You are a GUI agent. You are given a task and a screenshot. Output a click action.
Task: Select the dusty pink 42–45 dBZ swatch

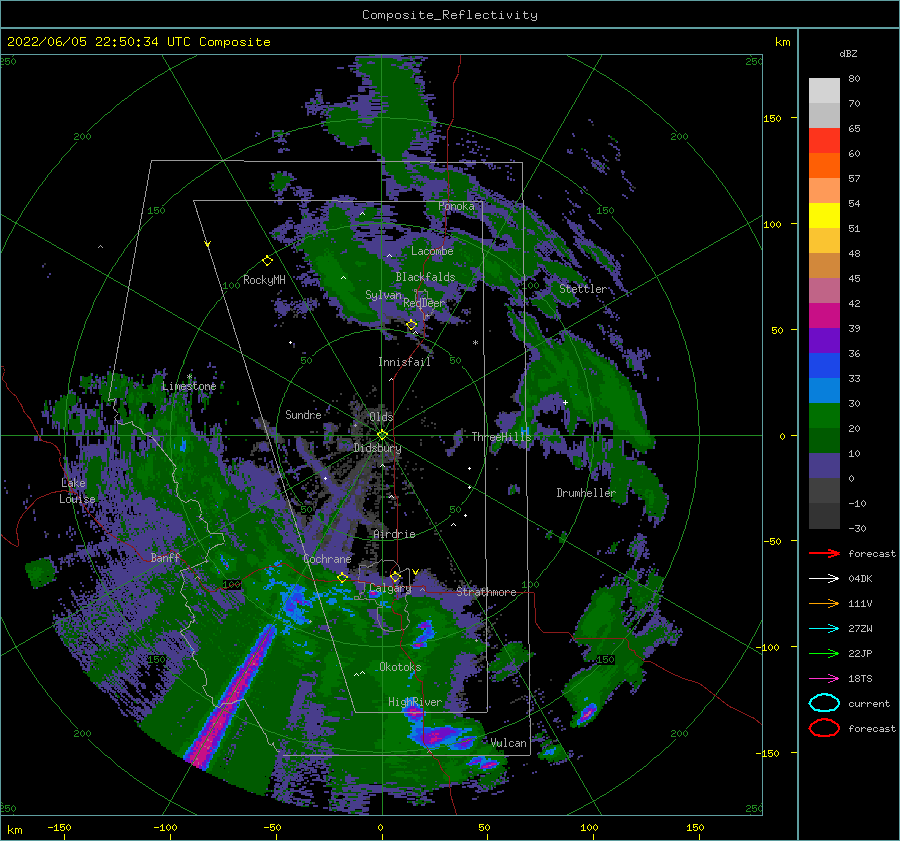tap(824, 290)
